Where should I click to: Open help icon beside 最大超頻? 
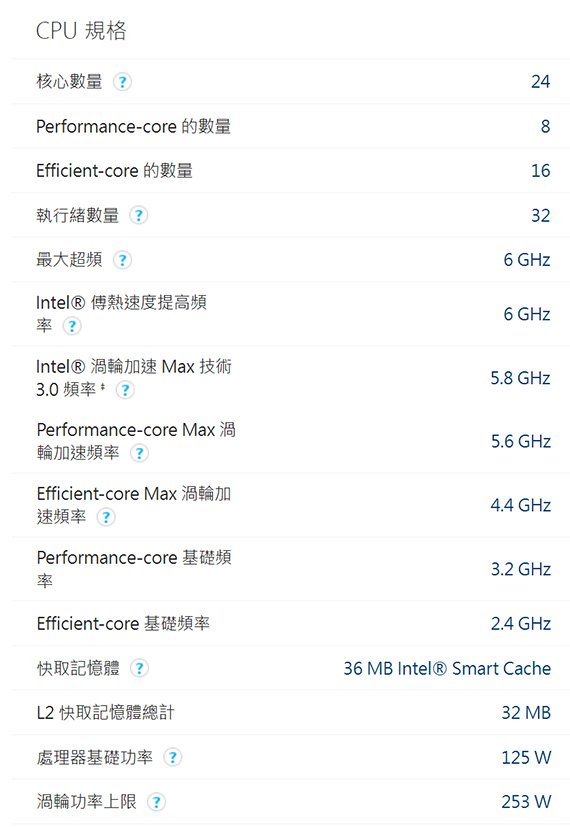click(x=122, y=260)
